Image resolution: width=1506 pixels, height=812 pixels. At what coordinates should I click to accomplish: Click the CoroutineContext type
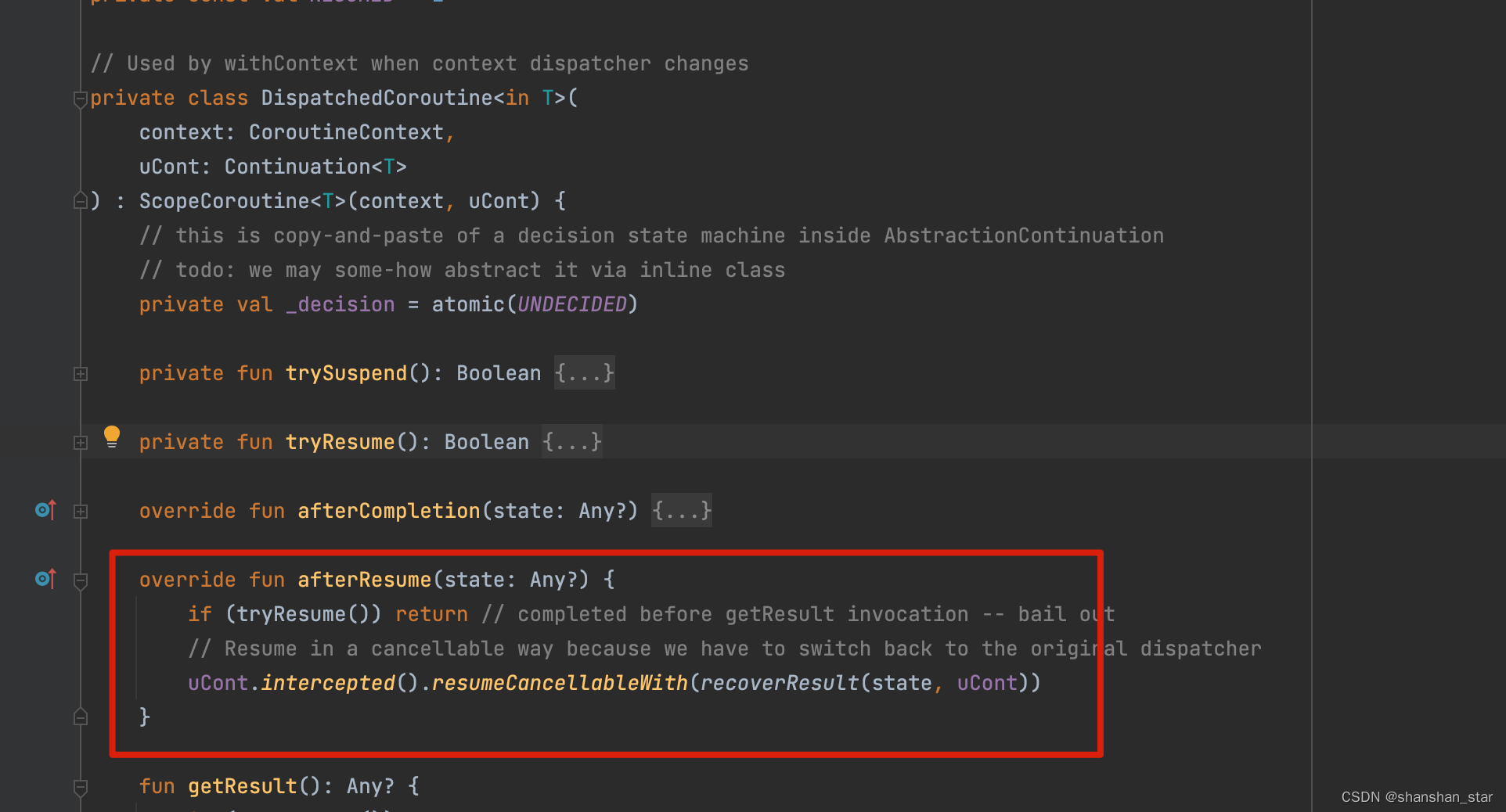(346, 132)
